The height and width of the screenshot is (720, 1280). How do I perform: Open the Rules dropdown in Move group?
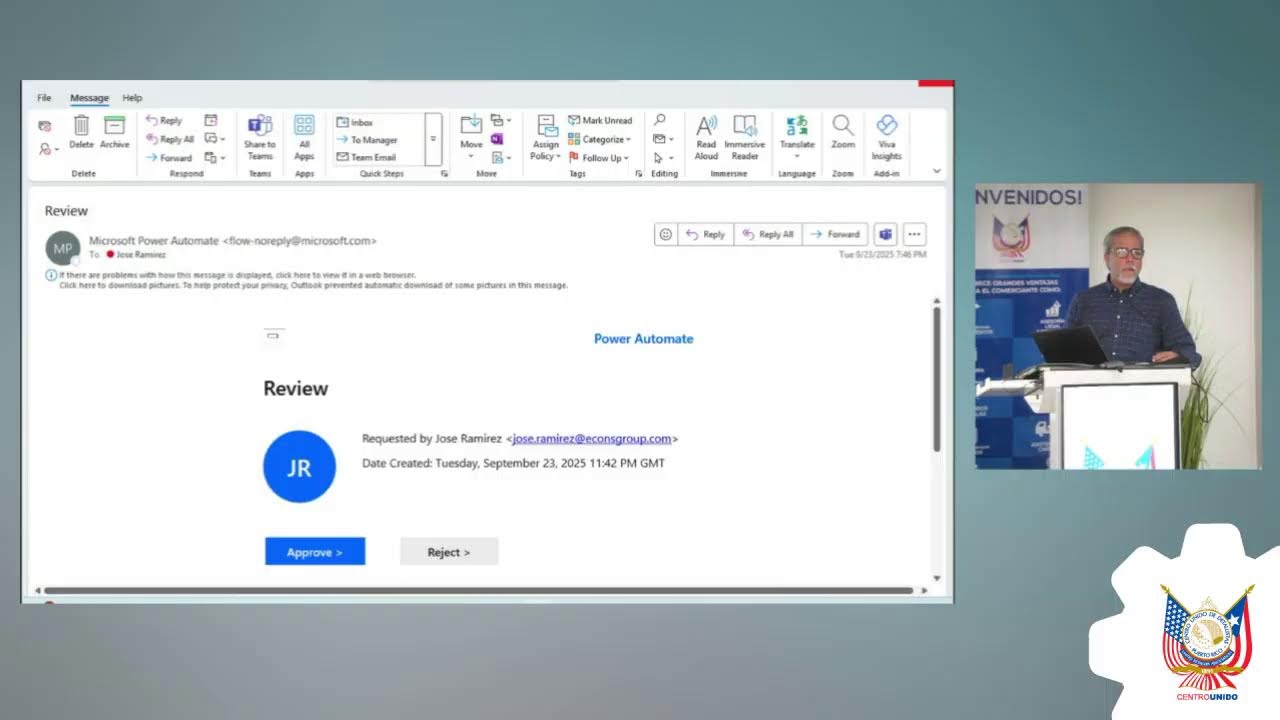(x=501, y=120)
